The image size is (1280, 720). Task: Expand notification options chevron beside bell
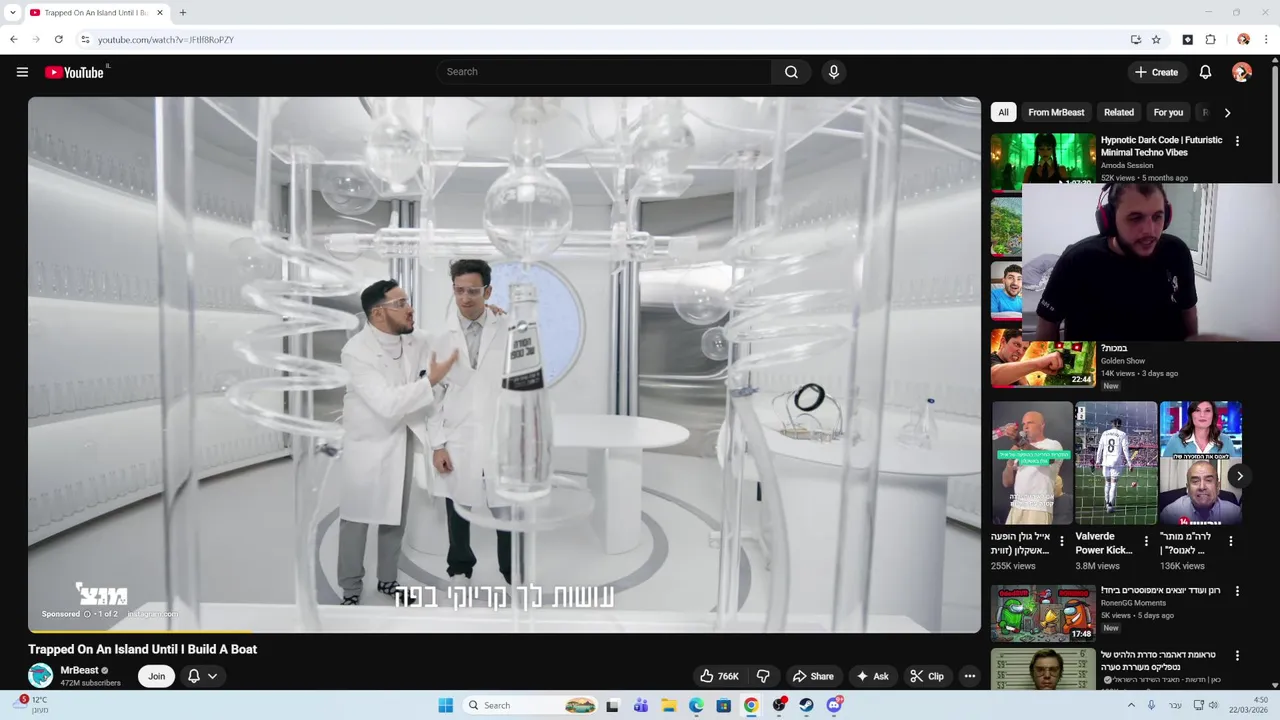[212, 676]
